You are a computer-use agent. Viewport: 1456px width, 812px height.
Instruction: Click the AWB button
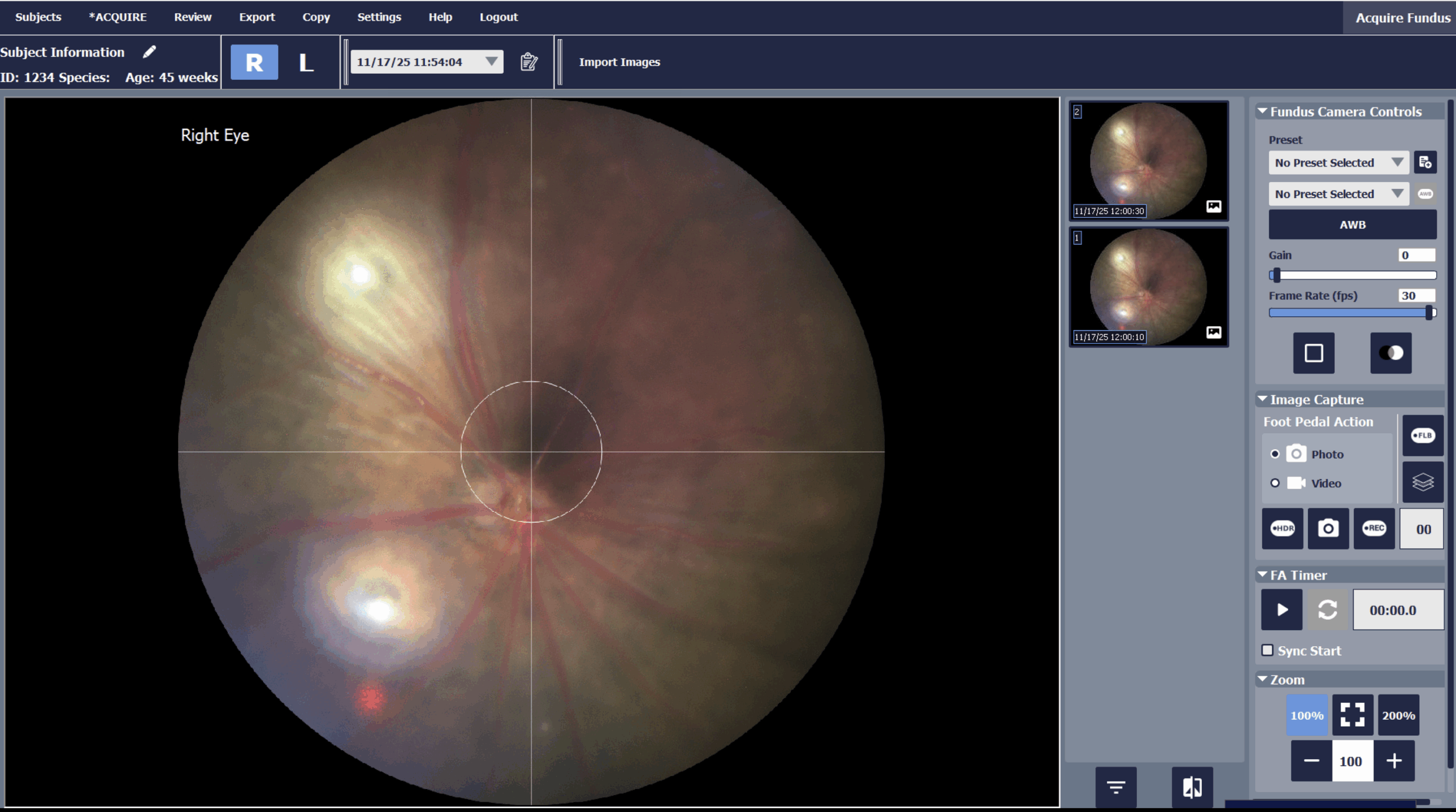pyautogui.click(x=1352, y=225)
